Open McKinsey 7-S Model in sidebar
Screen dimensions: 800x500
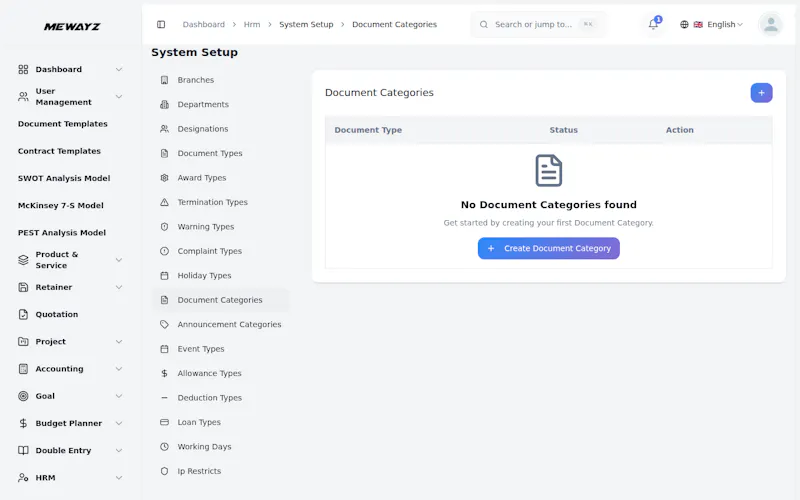61,206
